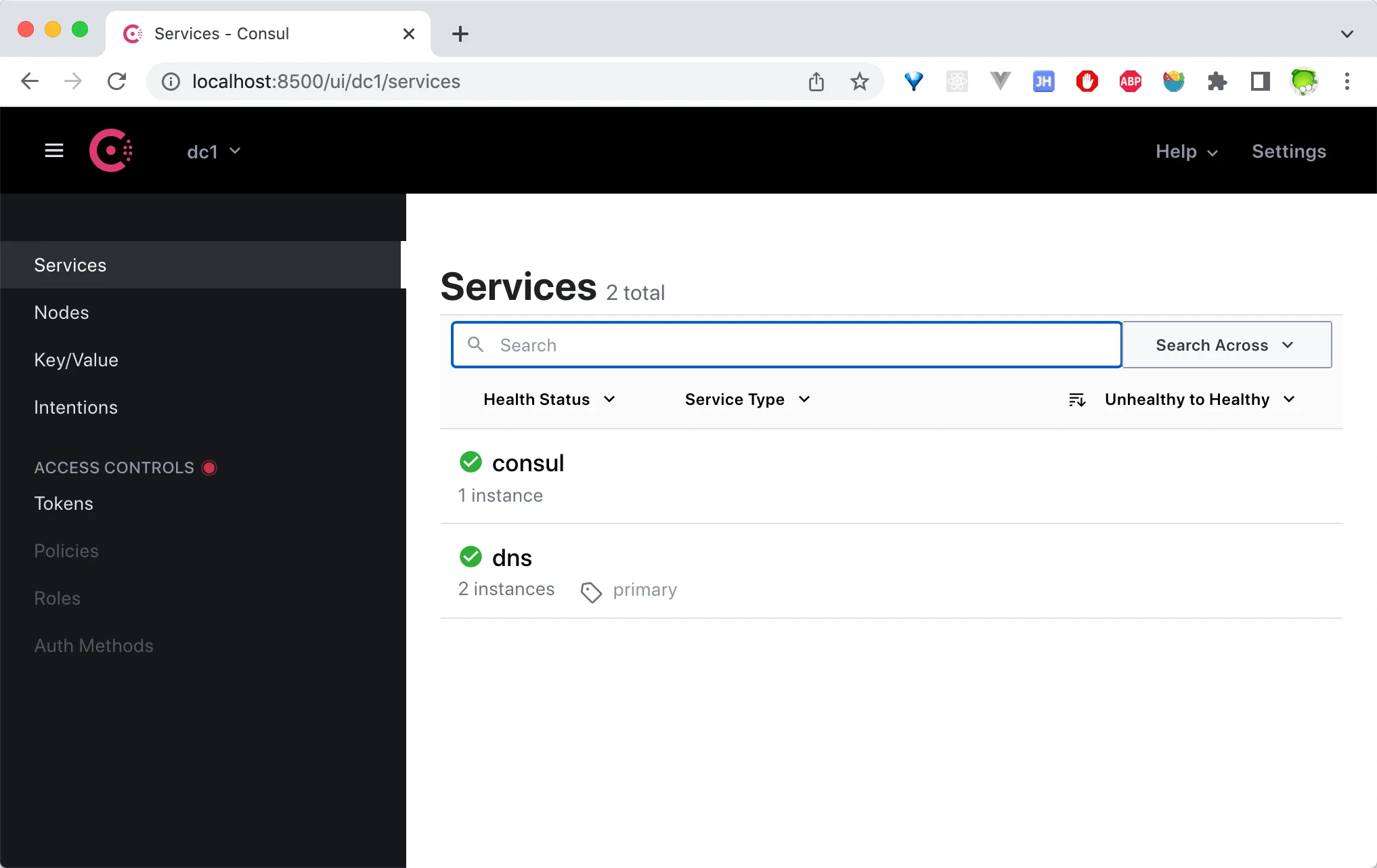The image size is (1377, 868).
Task: Open the Help menu
Action: coord(1185,152)
